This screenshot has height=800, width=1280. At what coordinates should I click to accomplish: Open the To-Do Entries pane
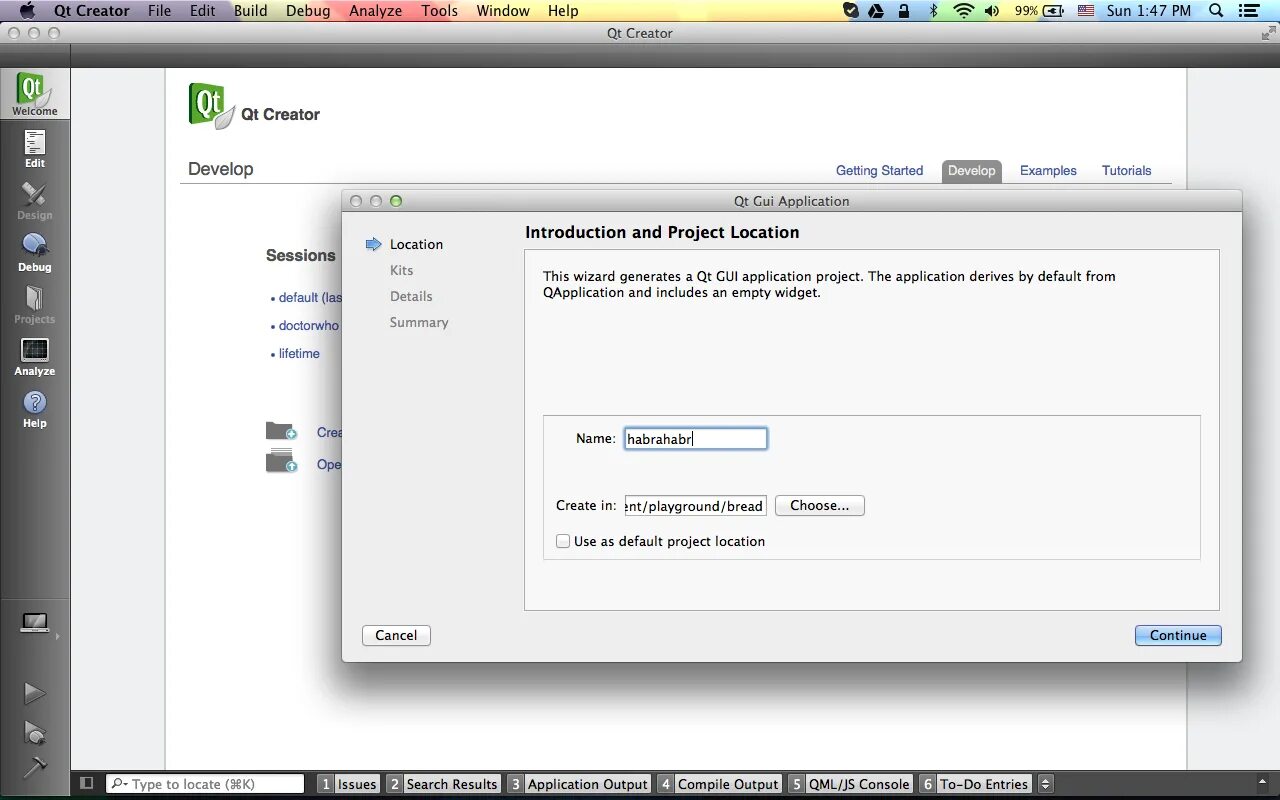(975, 784)
